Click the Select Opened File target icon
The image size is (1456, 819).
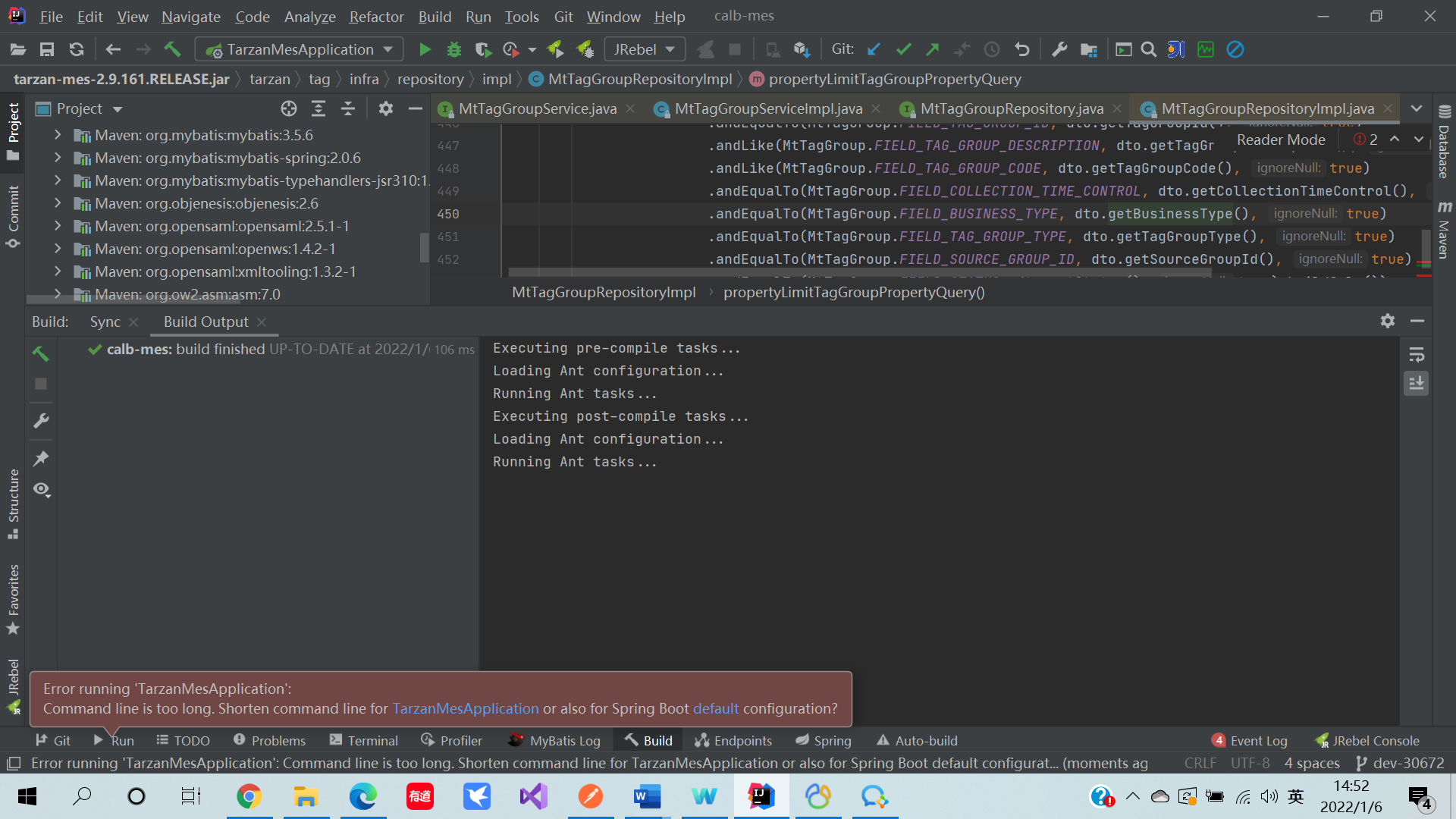288,108
